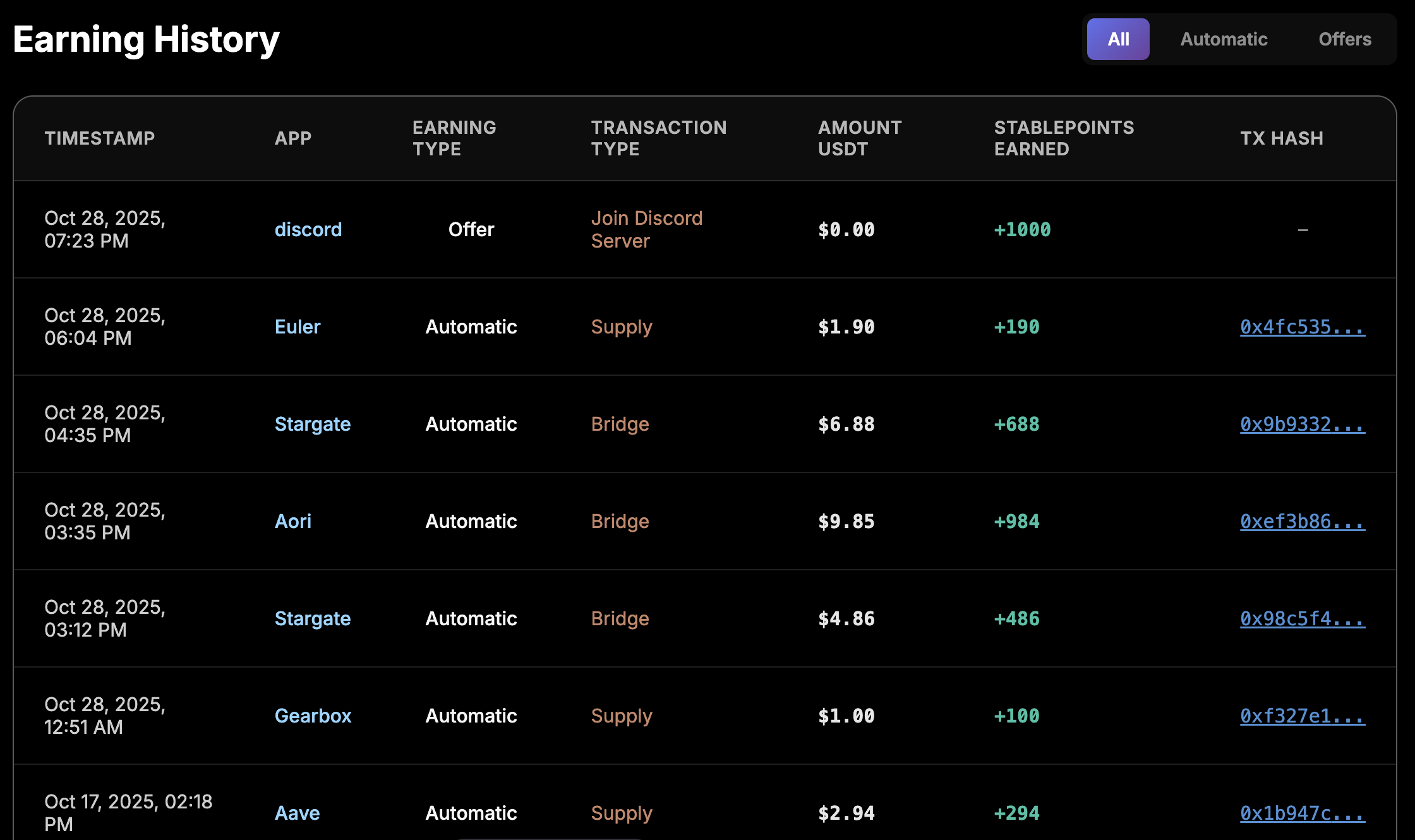Open the discord app link
This screenshot has width=1415, height=840.
pos(308,229)
